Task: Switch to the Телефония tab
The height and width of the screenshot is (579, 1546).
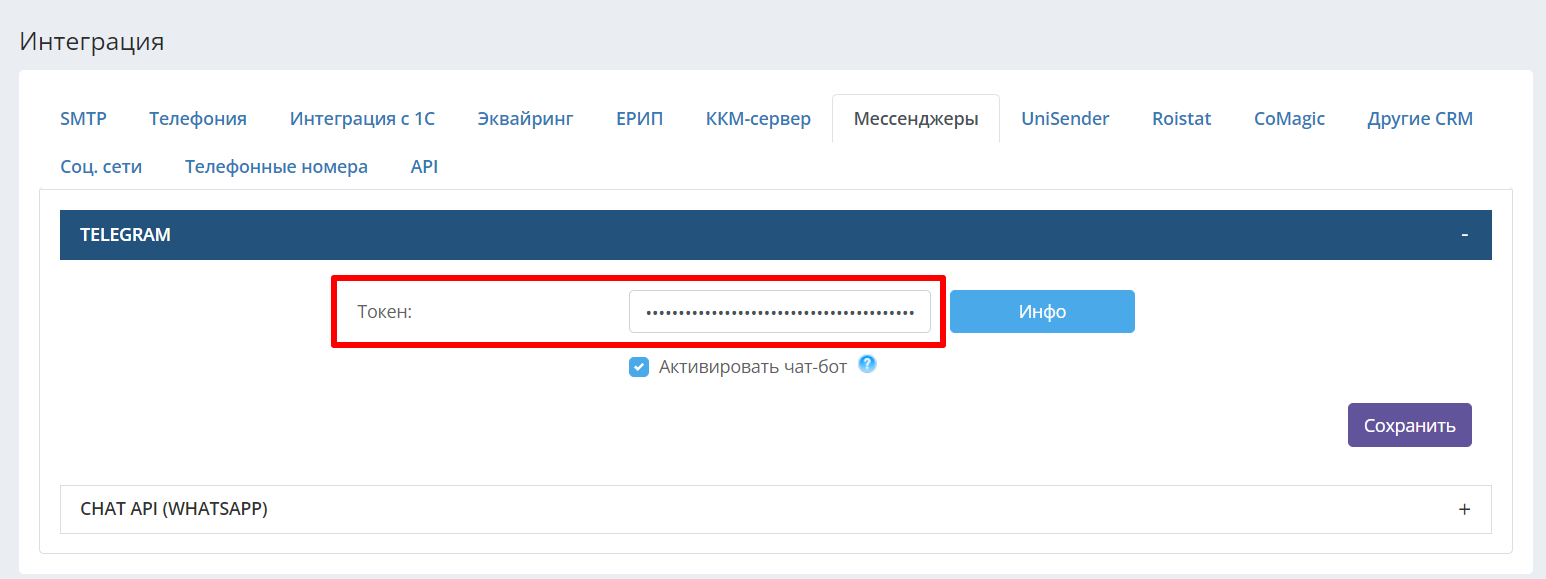Action: pyautogui.click(x=198, y=118)
